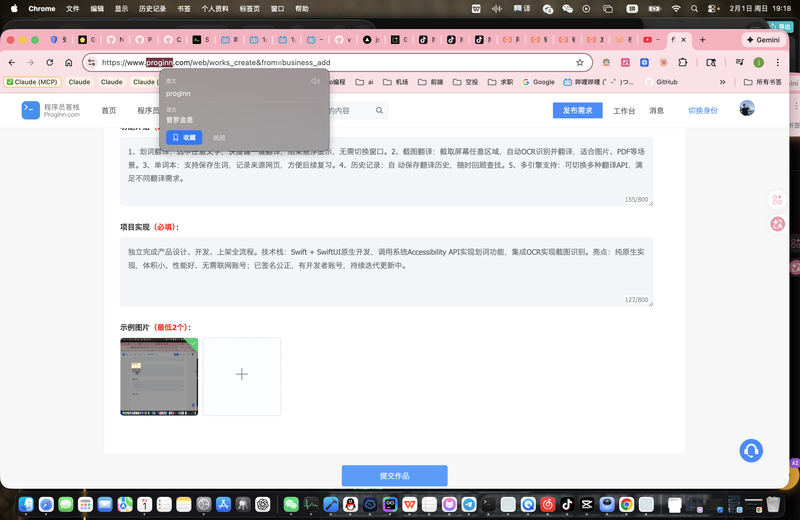Click the speaker icon in translation popup
Image resolution: width=800 pixels, height=520 pixels.
(315, 80)
